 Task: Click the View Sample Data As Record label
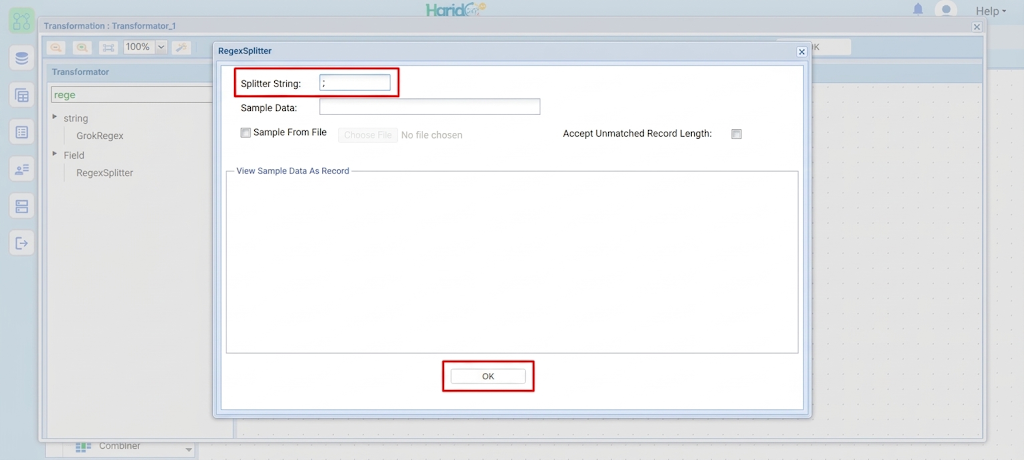tap(293, 171)
